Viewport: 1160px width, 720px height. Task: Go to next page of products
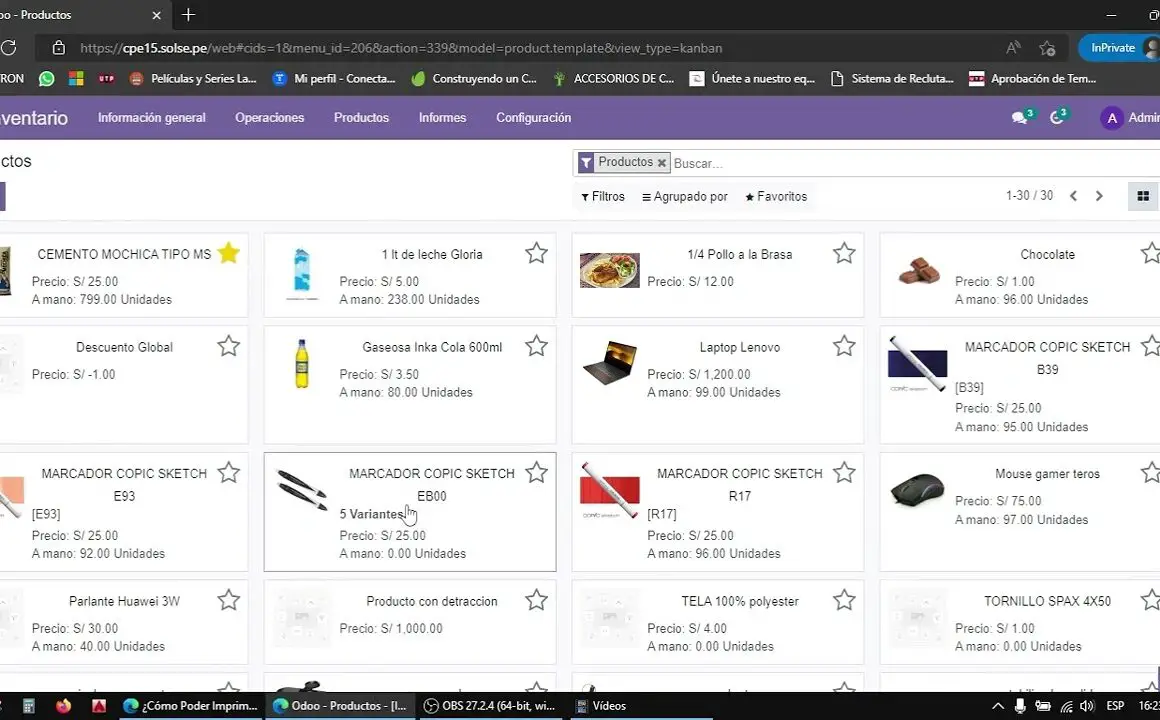tap(1099, 196)
